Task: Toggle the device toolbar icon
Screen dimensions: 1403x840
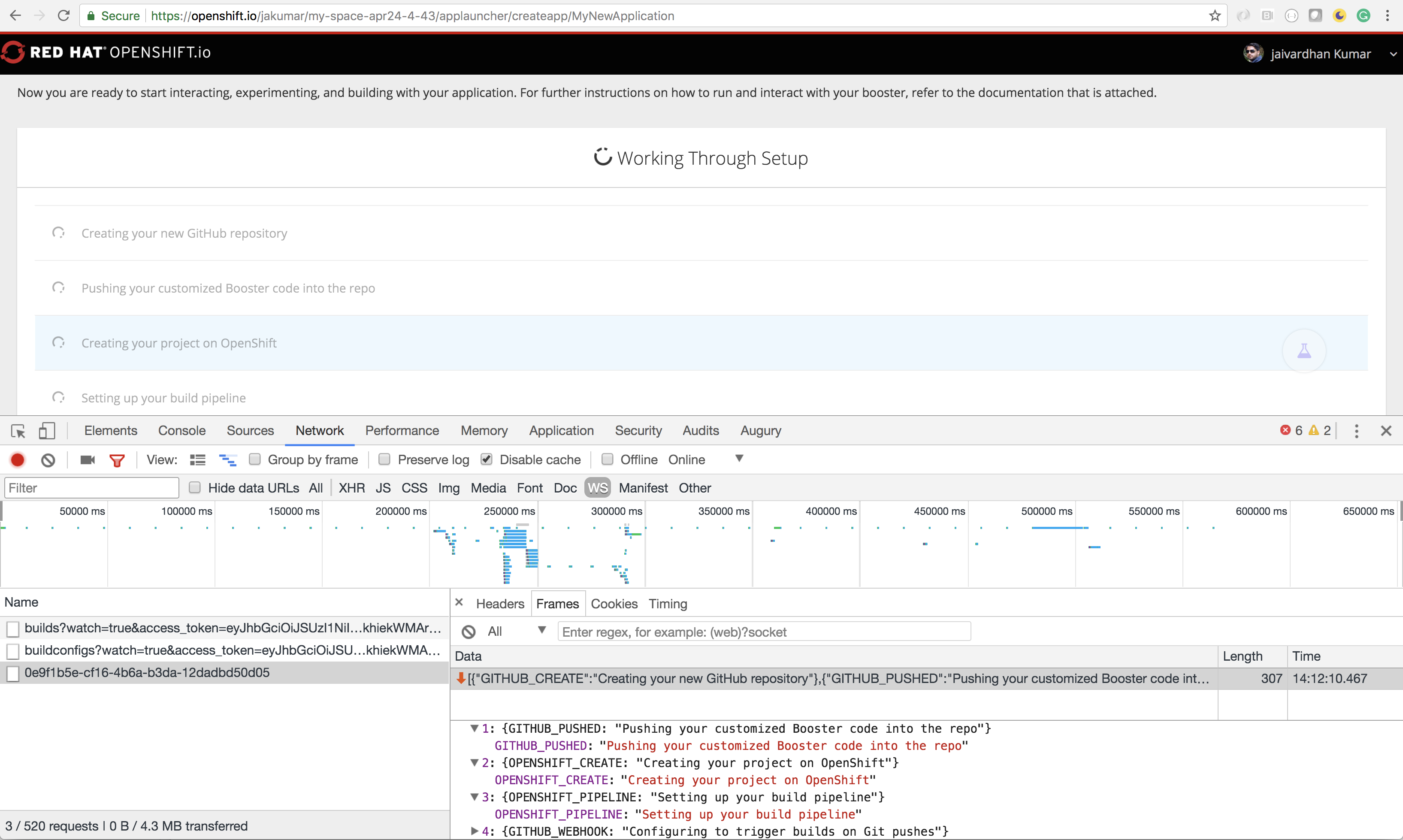Action: (x=47, y=431)
